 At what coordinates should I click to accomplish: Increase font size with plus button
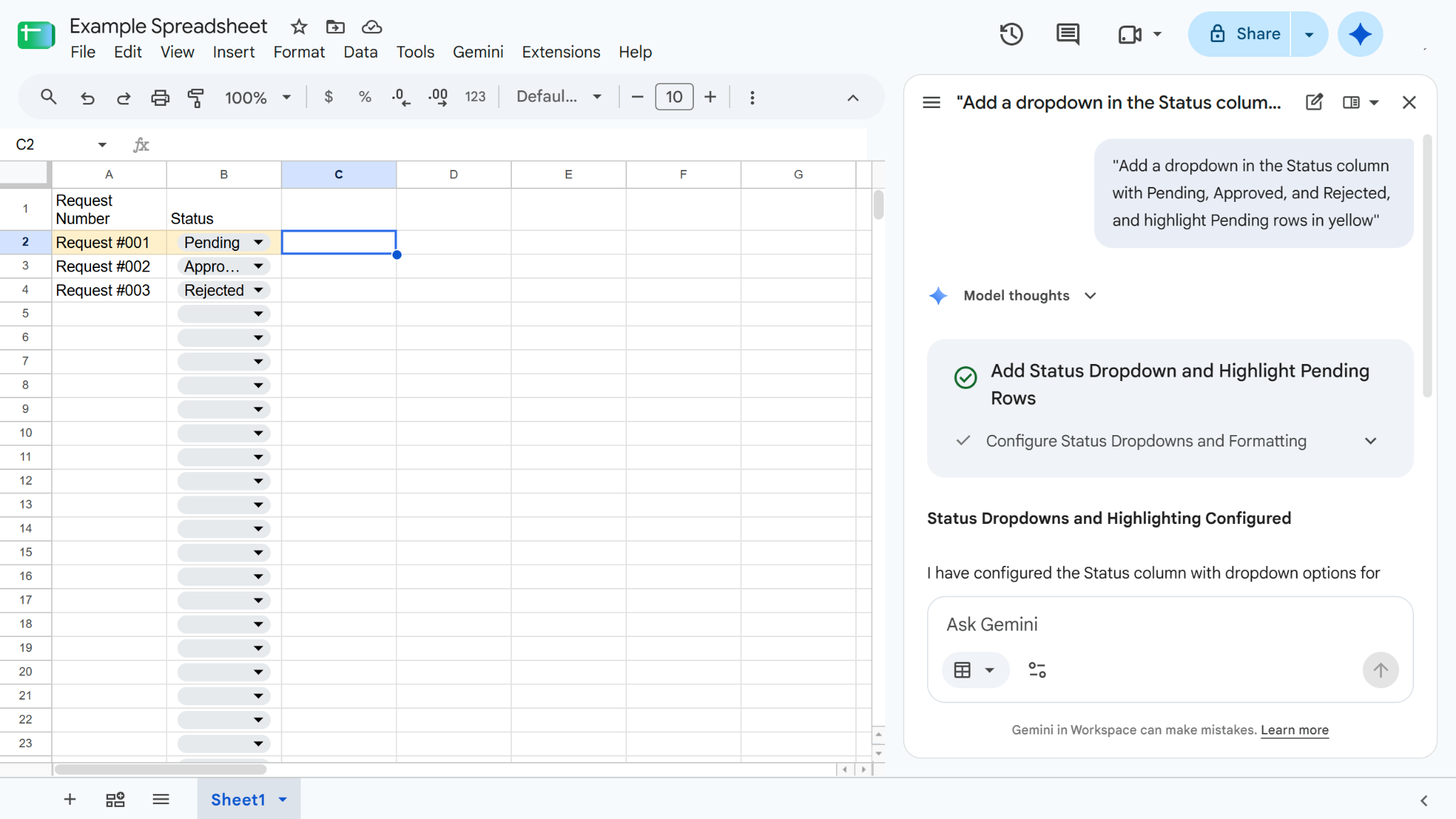pos(710,97)
